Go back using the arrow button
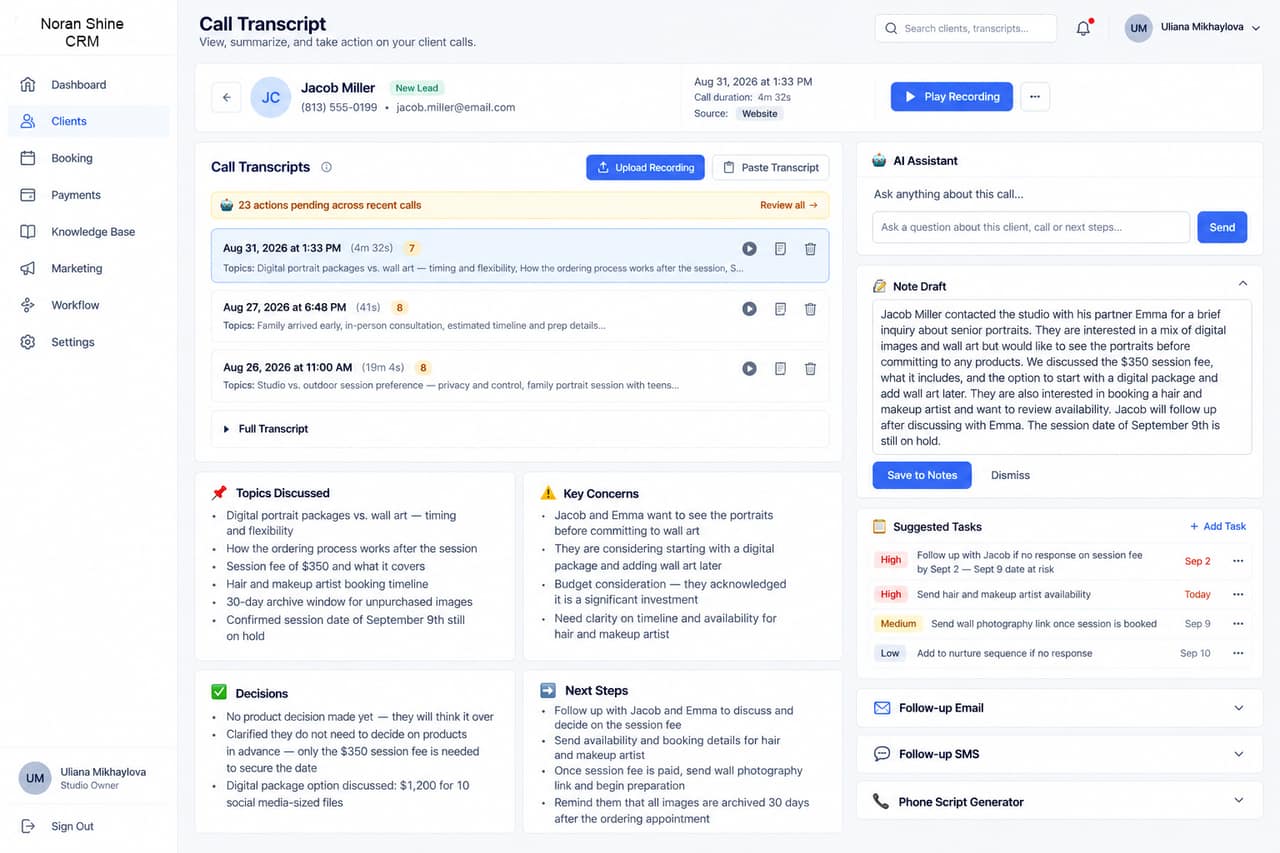This screenshot has height=853, width=1280. tap(226, 97)
